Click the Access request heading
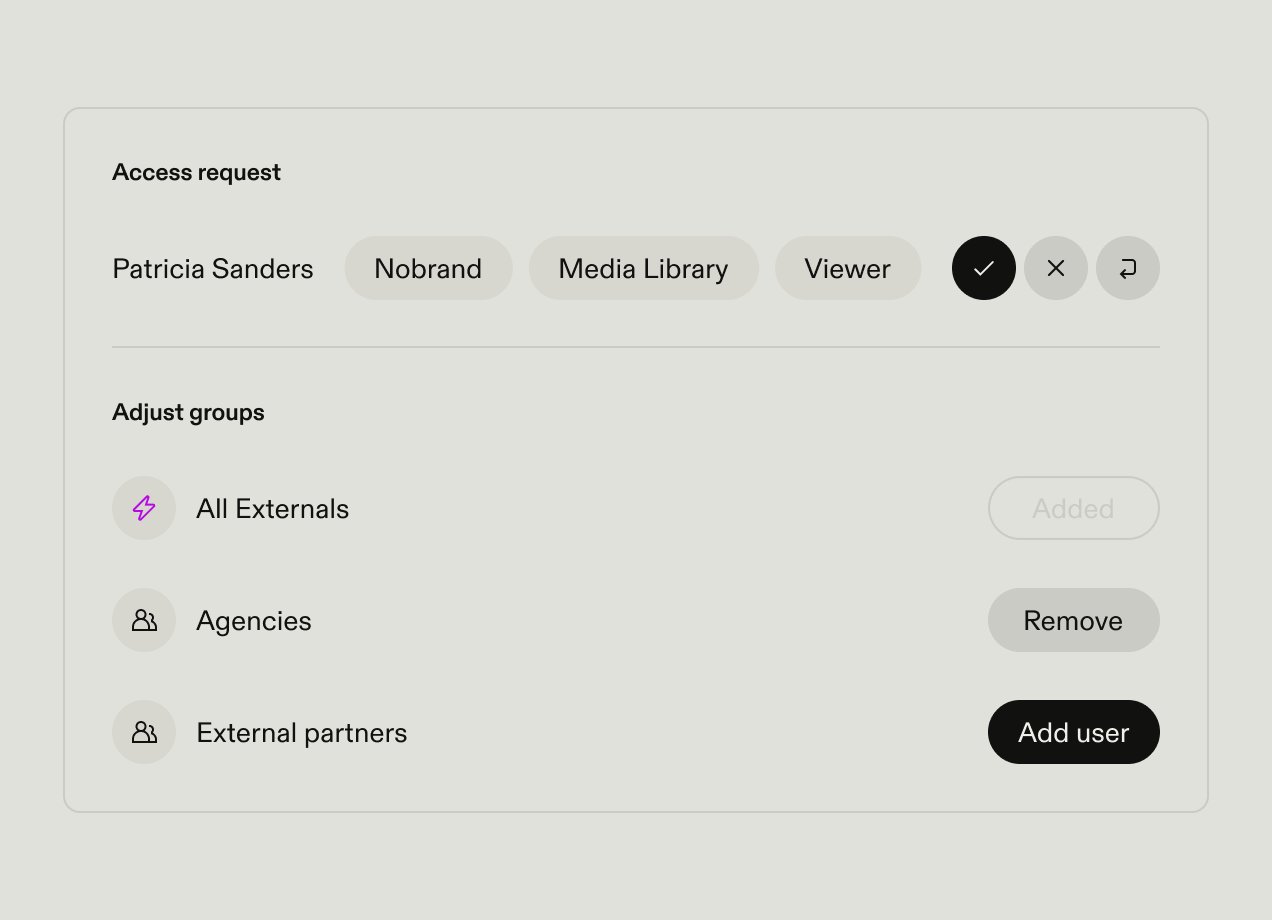Screen dimensions: 1272x920 196,172
